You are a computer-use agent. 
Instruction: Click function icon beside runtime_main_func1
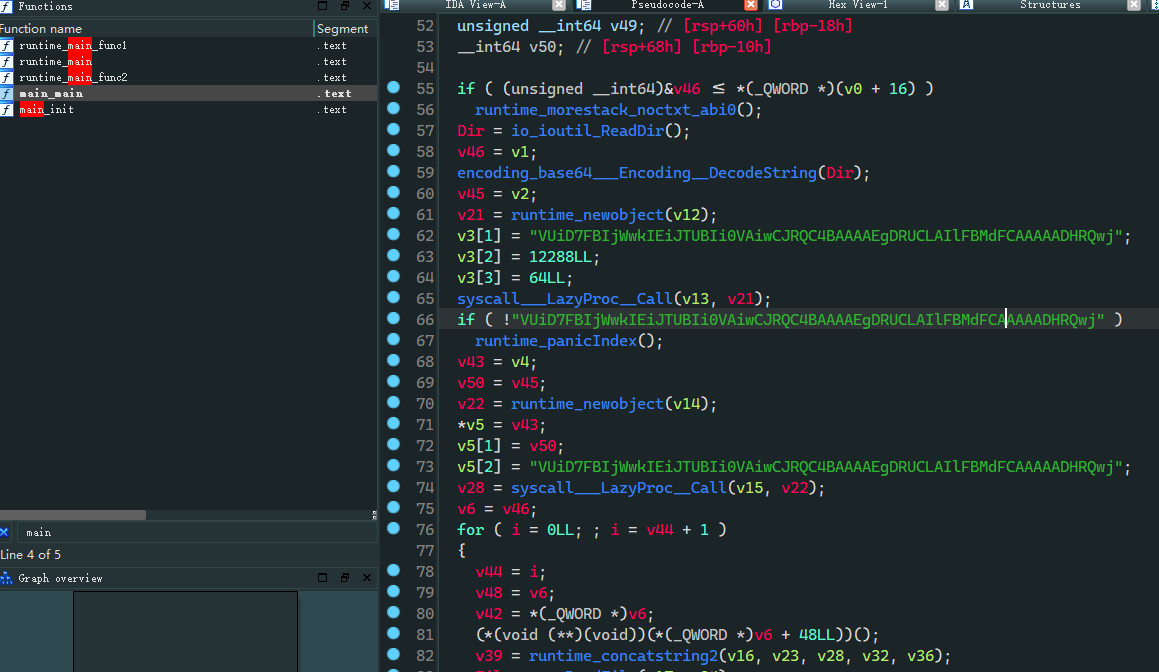(x=7, y=46)
